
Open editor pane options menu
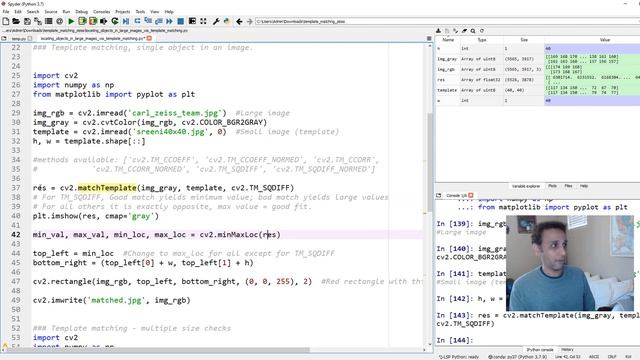(x=429, y=38)
